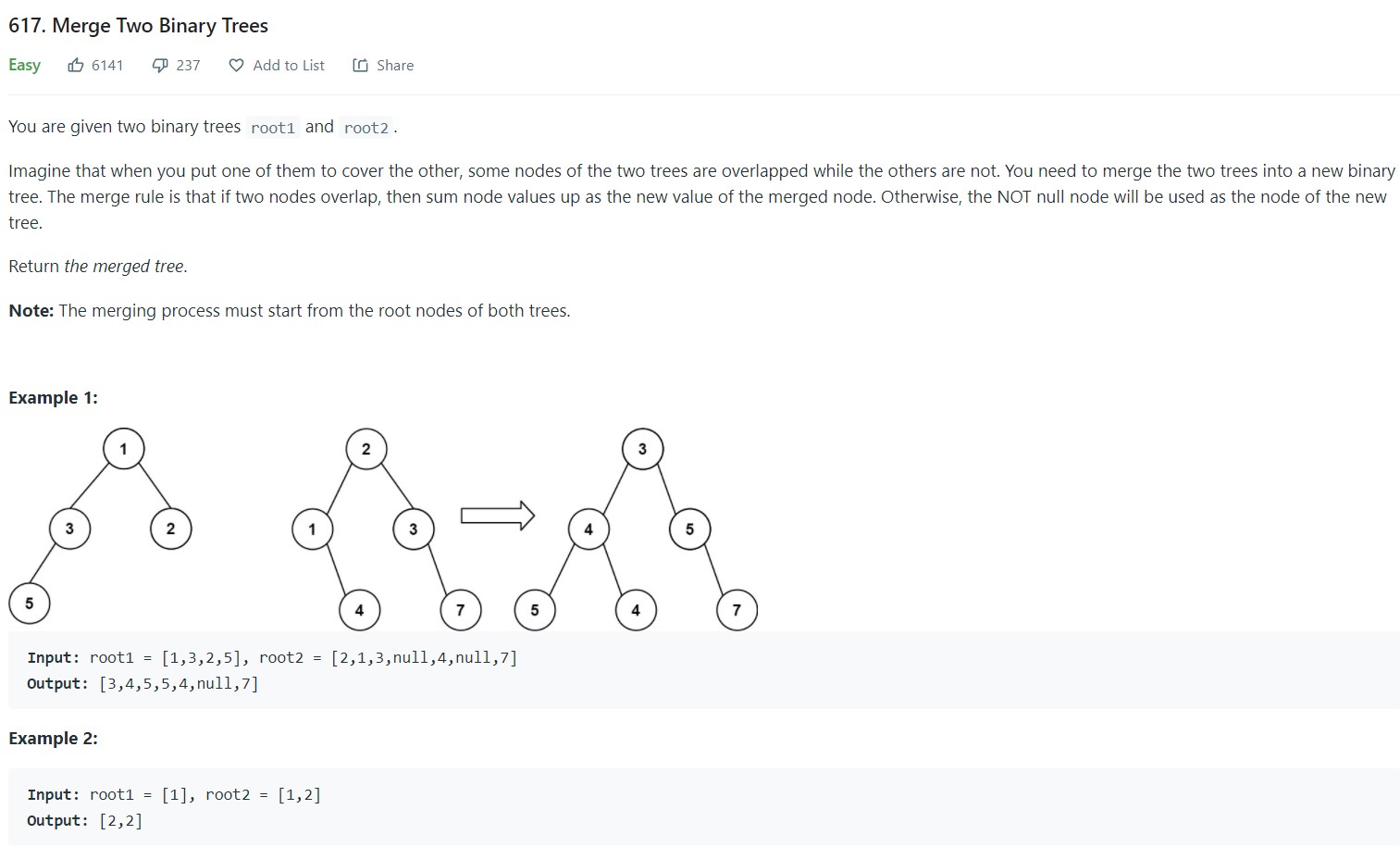Click node 4 in the second tree
The width and height of the screenshot is (1400, 847).
[x=359, y=610]
